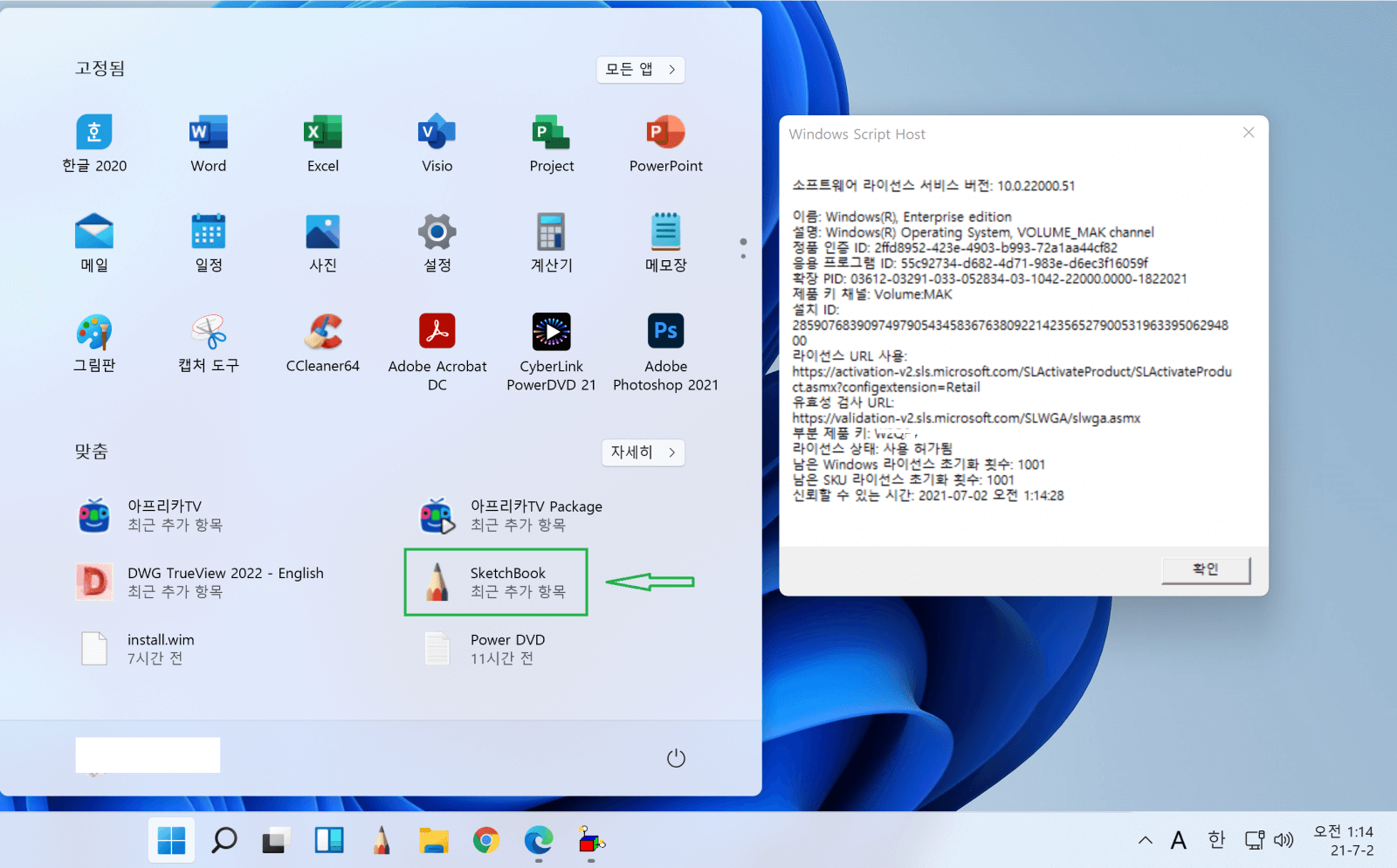Close the Windows Script Host dialog
1397x868 pixels.
1249,133
